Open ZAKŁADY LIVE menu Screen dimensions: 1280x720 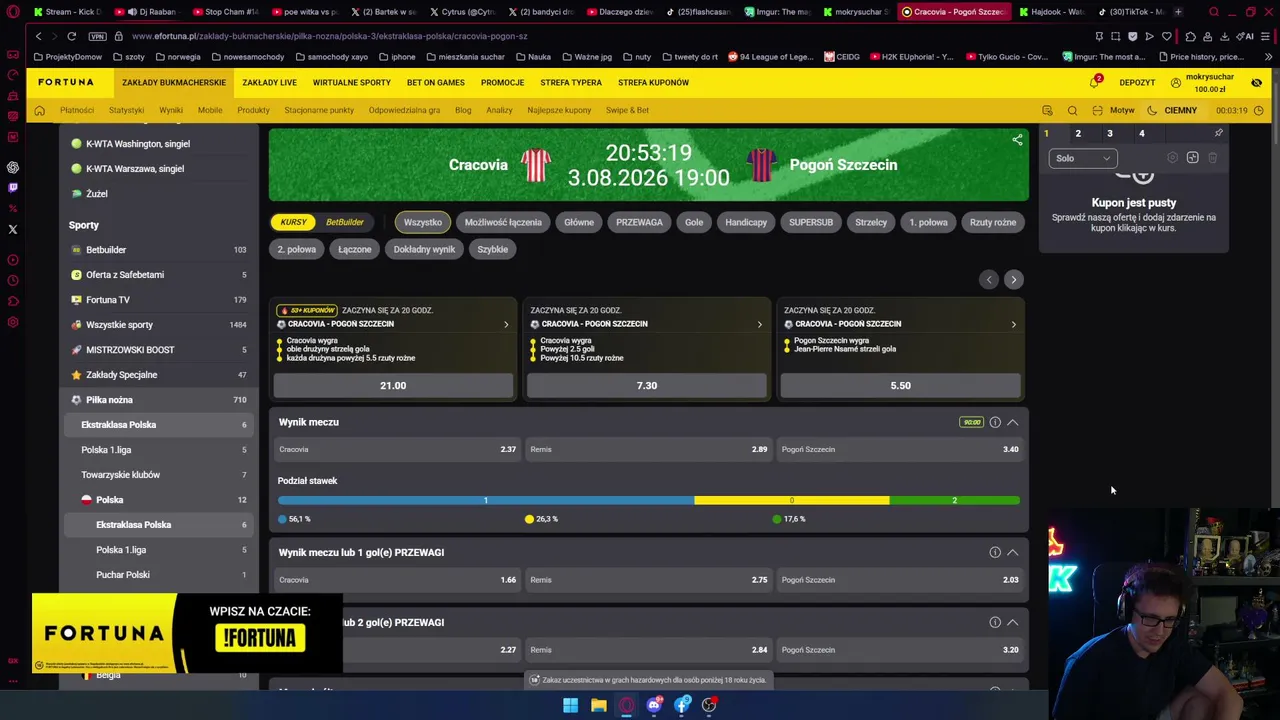(x=269, y=82)
